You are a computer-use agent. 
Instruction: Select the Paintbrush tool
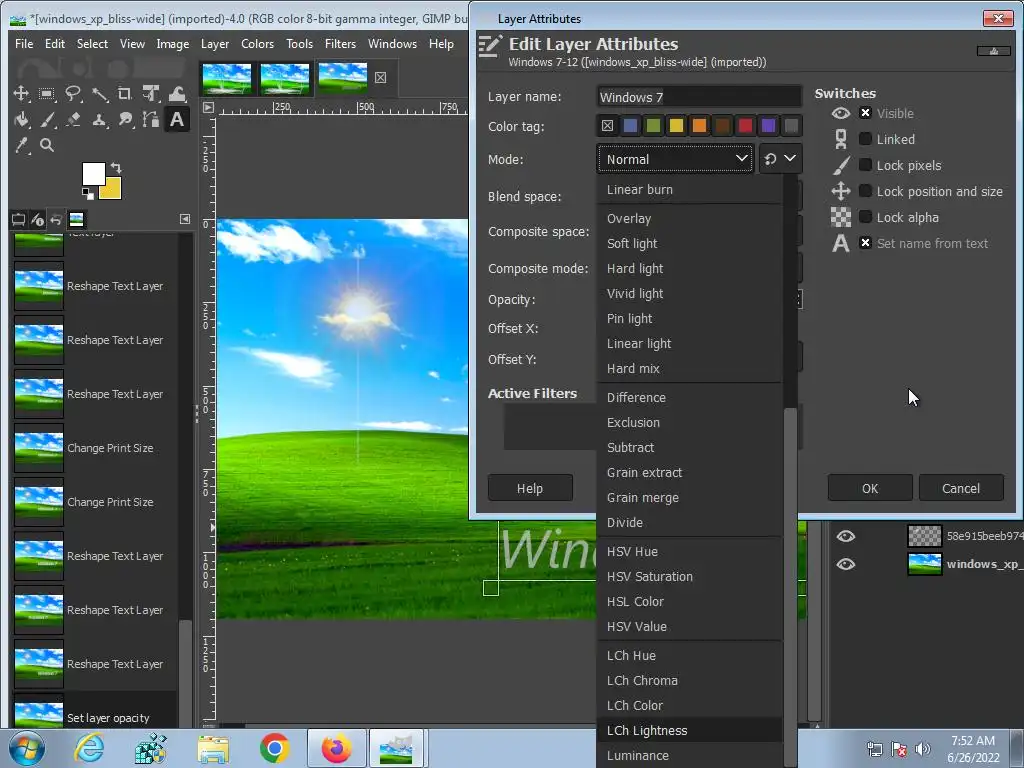pos(46,120)
